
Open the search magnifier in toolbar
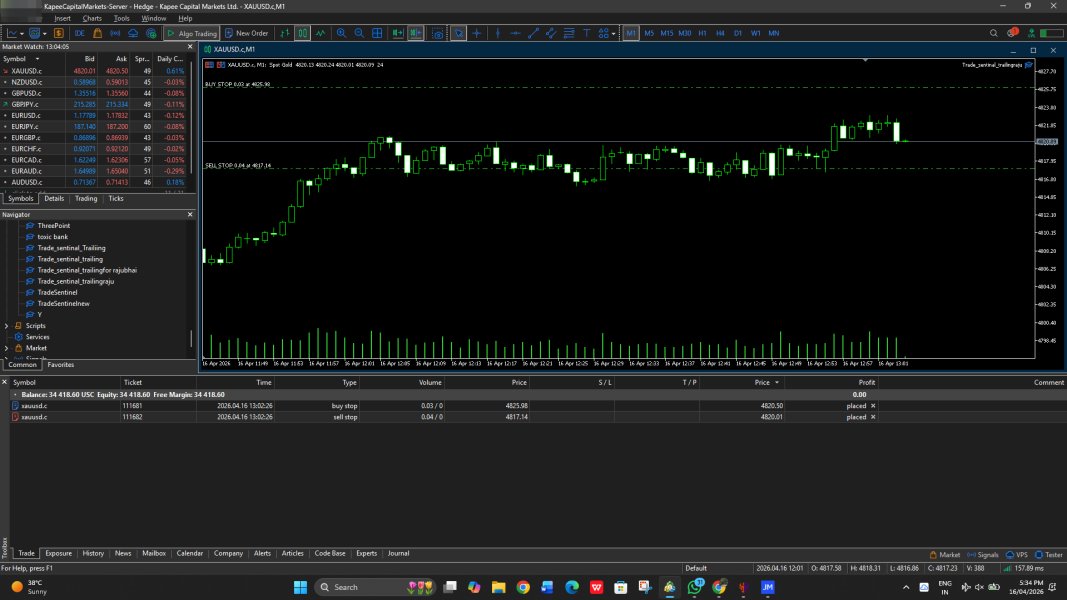(996, 33)
